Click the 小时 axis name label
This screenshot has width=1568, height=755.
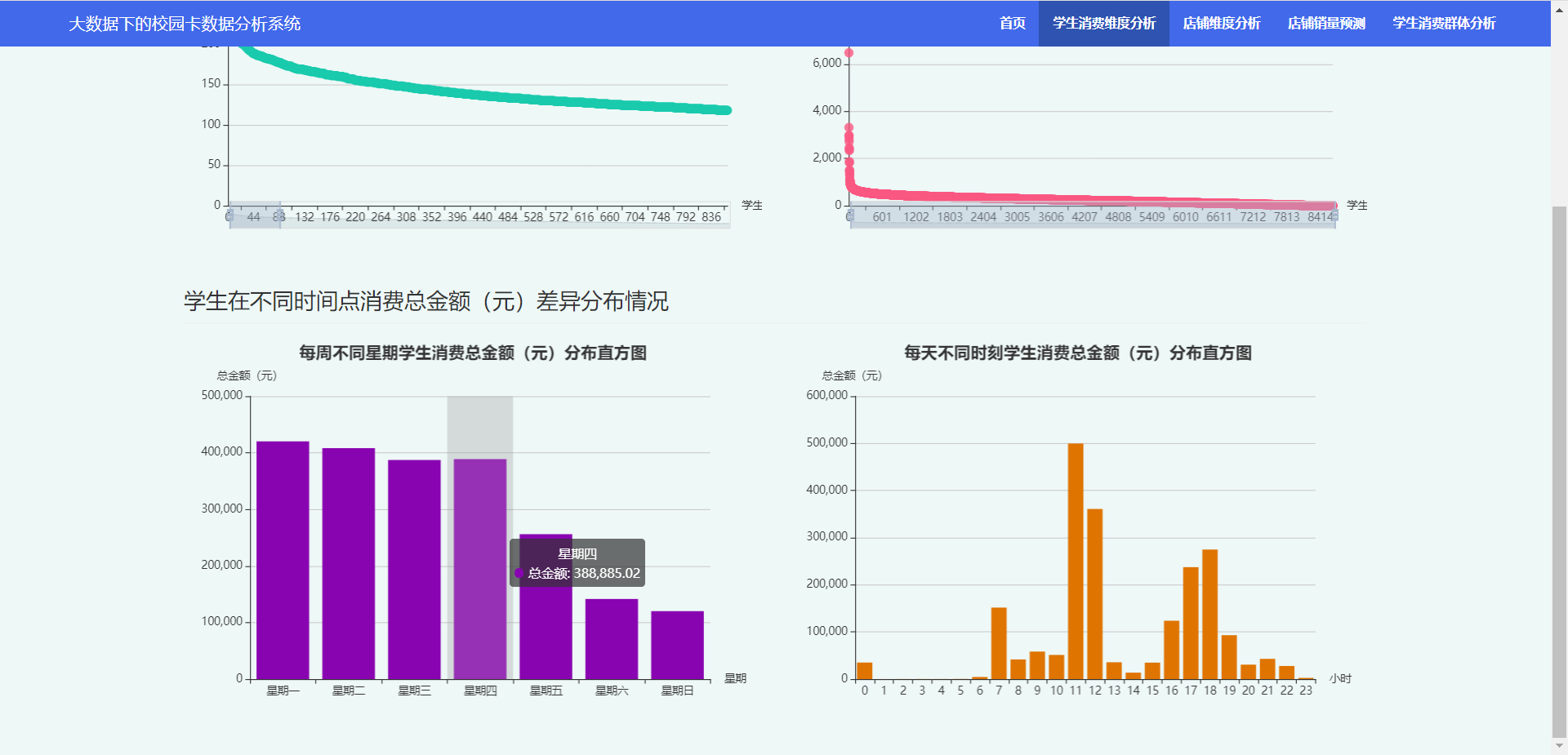[1340, 678]
